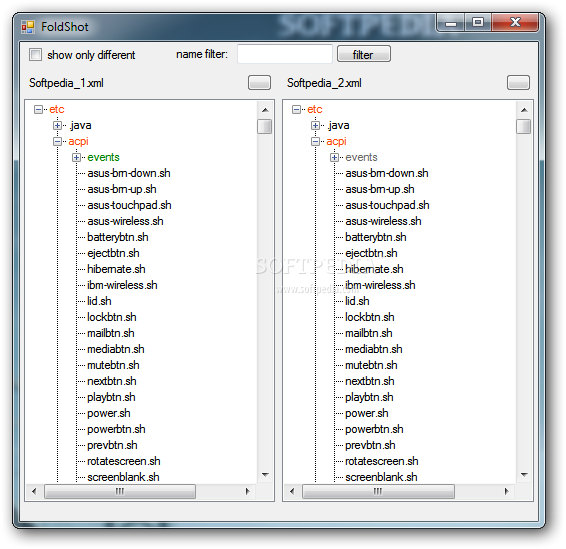
Task: Click the left tree's horizontal scrollbar thumb
Action: coord(120,491)
